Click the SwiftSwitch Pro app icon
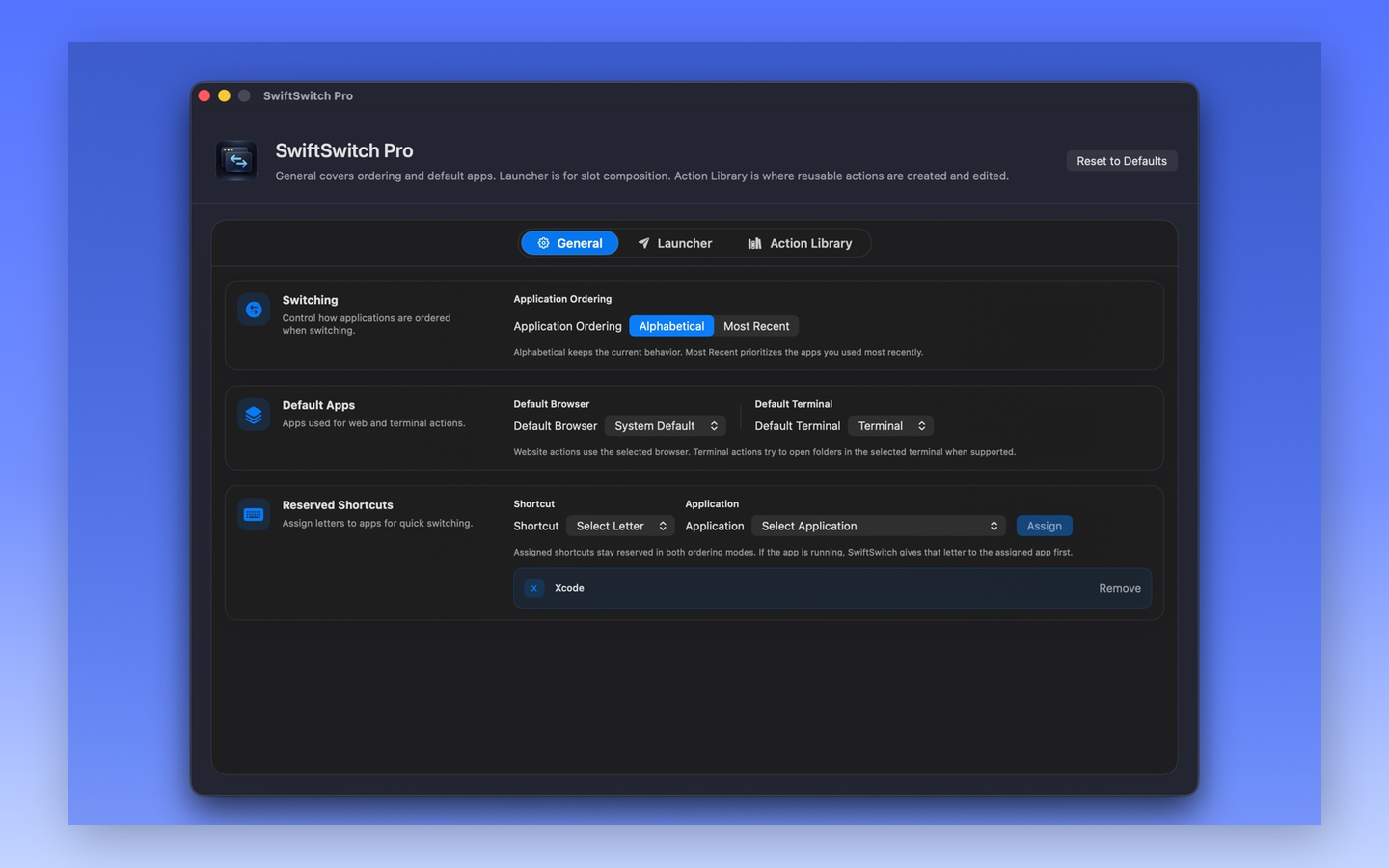1389x868 pixels. (236, 161)
